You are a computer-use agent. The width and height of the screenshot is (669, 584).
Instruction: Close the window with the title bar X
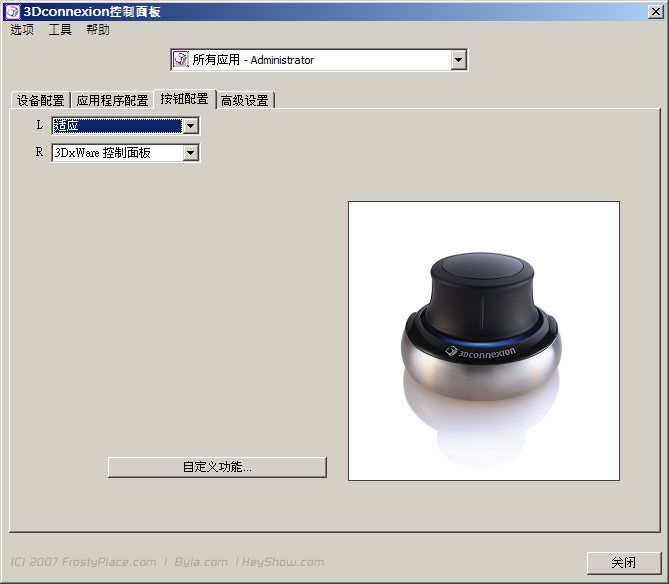[x=655, y=11]
